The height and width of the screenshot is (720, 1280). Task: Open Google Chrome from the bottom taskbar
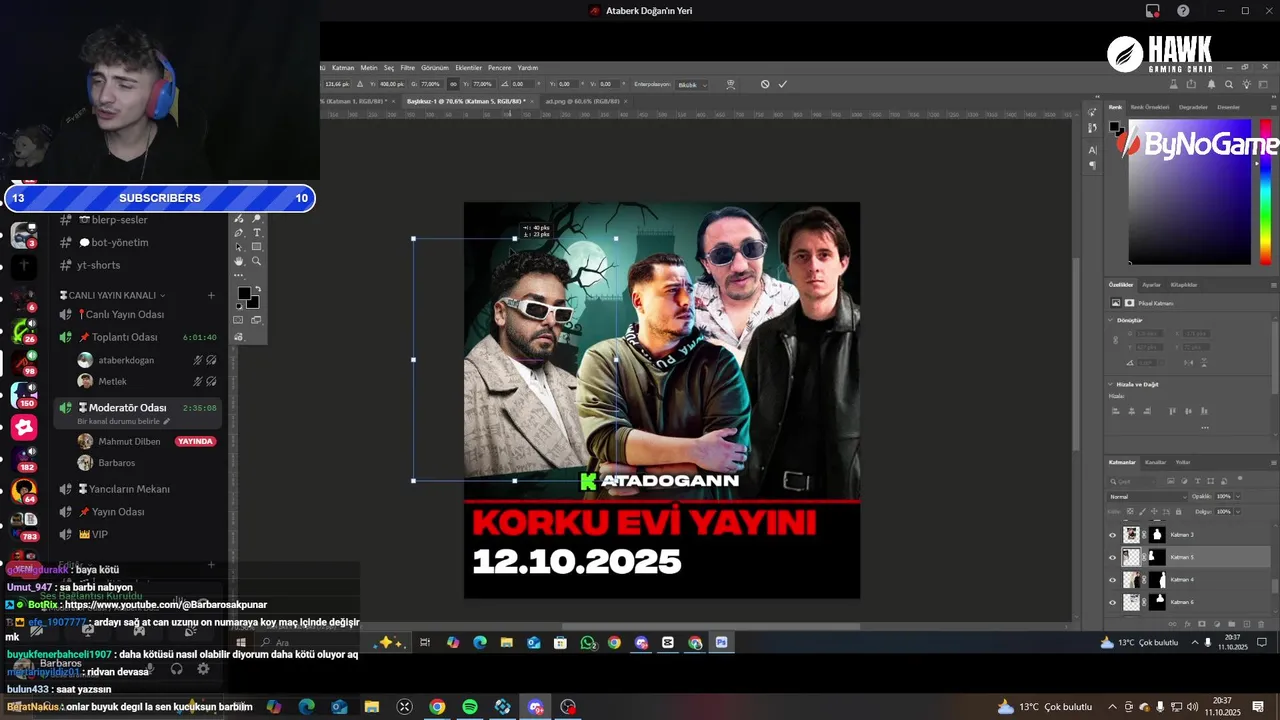click(437, 707)
